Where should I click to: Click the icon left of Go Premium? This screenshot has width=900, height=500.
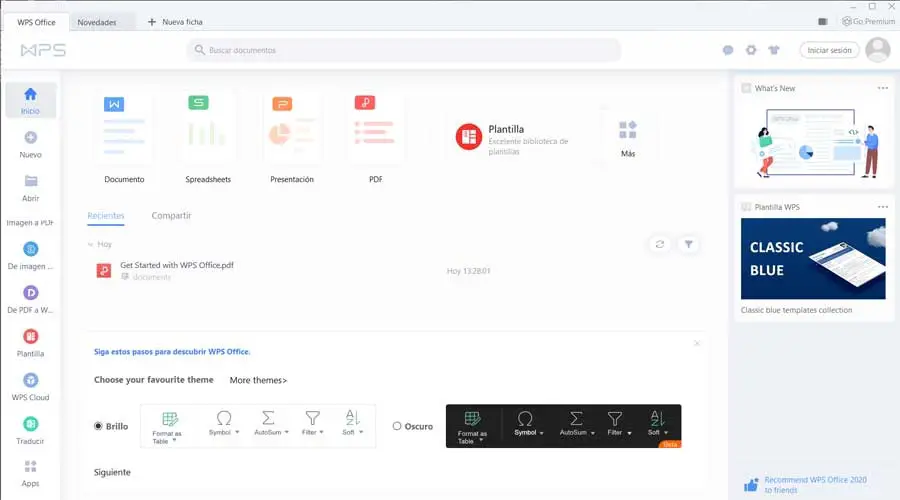[x=823, y=21]
